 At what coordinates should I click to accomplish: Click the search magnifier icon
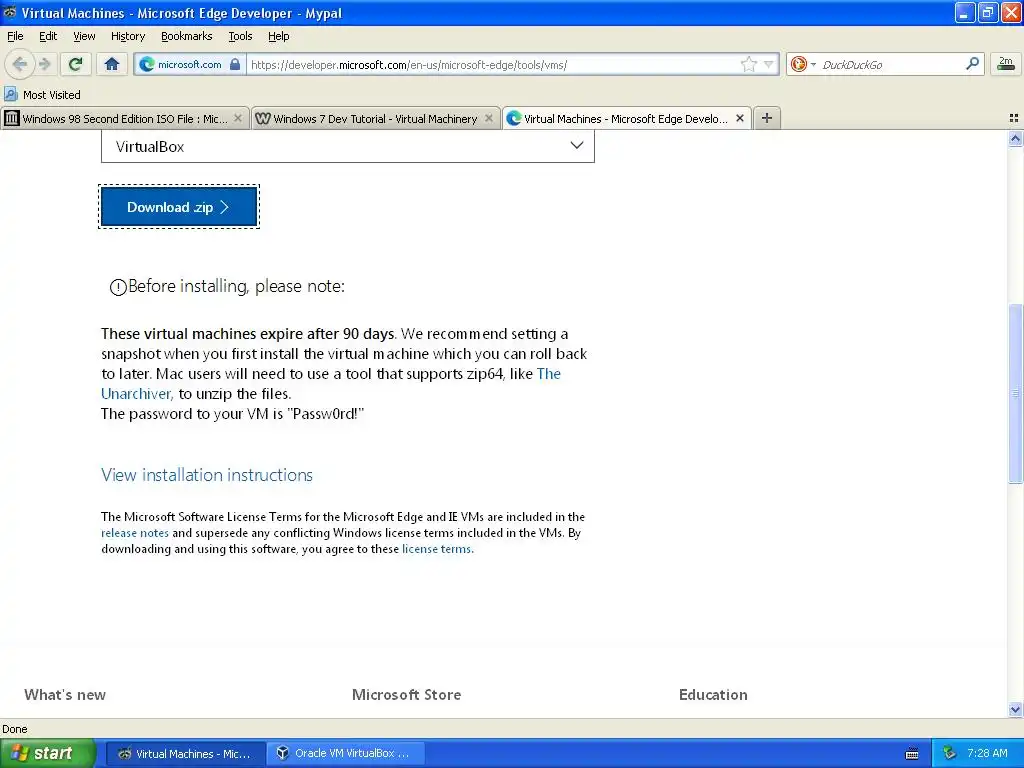pos(972,64)
